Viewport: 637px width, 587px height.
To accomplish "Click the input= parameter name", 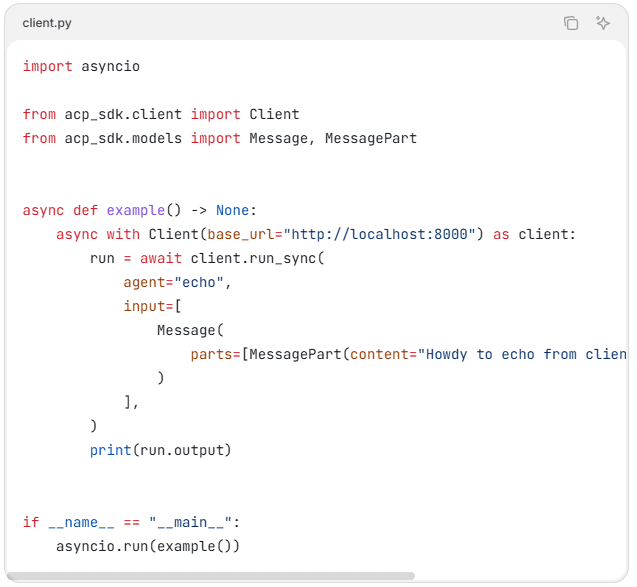I will coord(148,306).
